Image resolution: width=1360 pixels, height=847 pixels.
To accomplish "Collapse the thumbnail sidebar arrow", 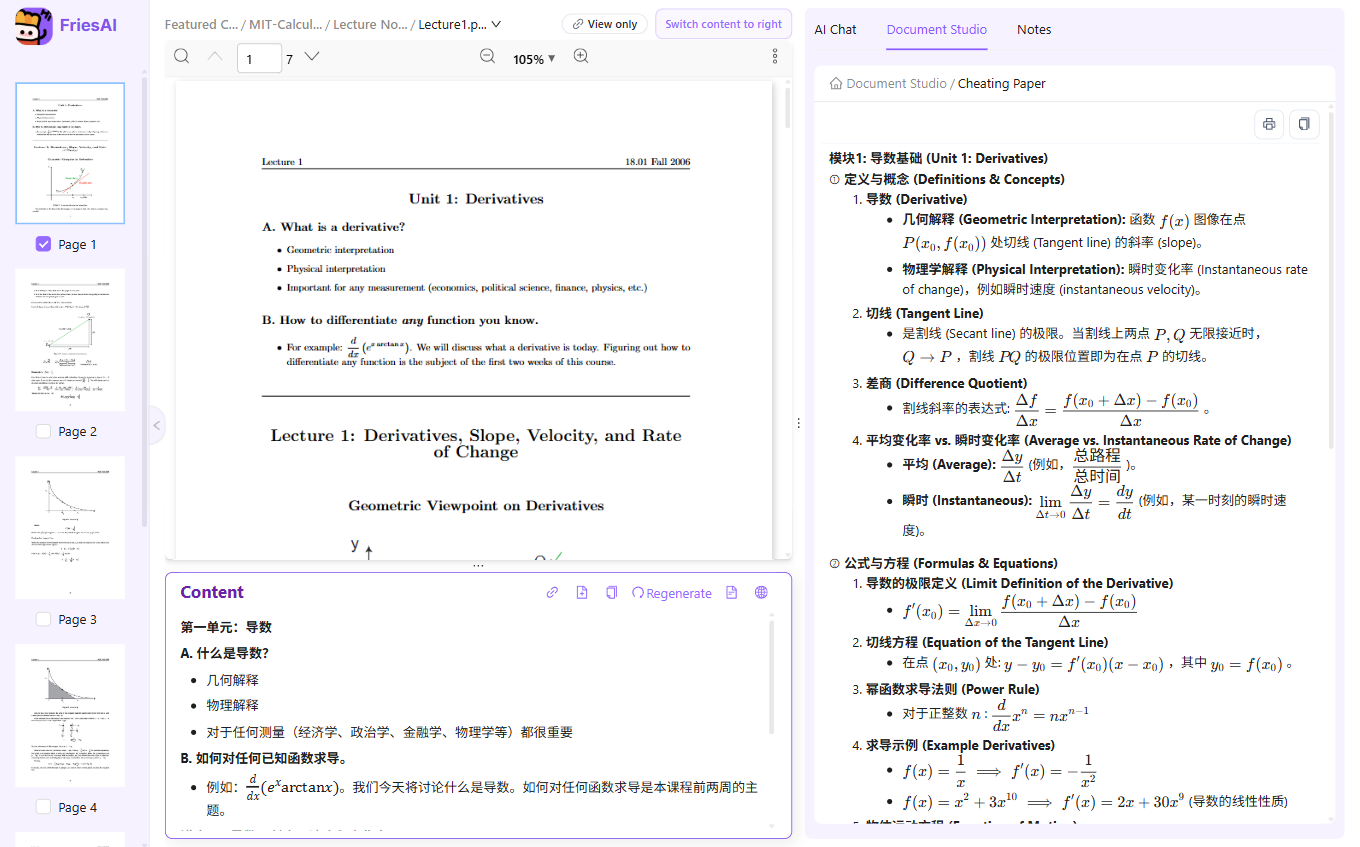I will (x=156, y=426).
